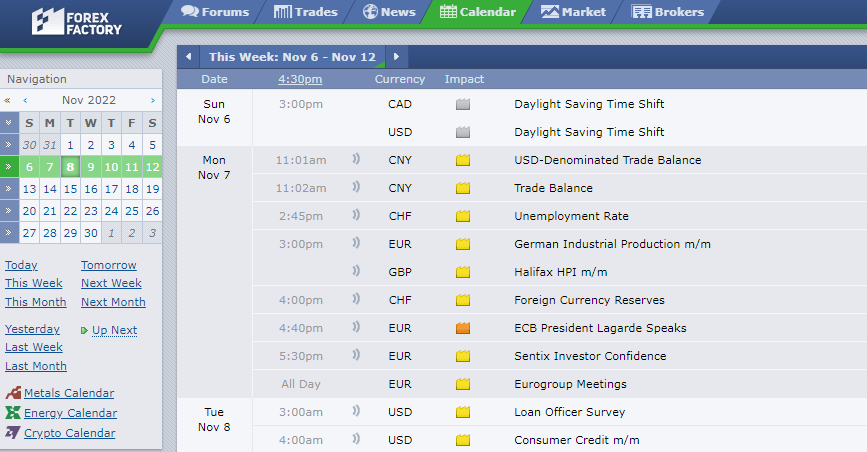The height and width of the screenshot is (452, 867).
Task: Toggle alert icon for German Industrial Production
Action: (356, 243)
